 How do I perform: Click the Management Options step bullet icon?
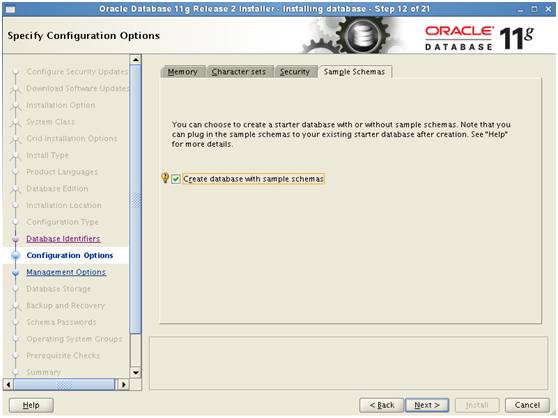tap(16, 273)
